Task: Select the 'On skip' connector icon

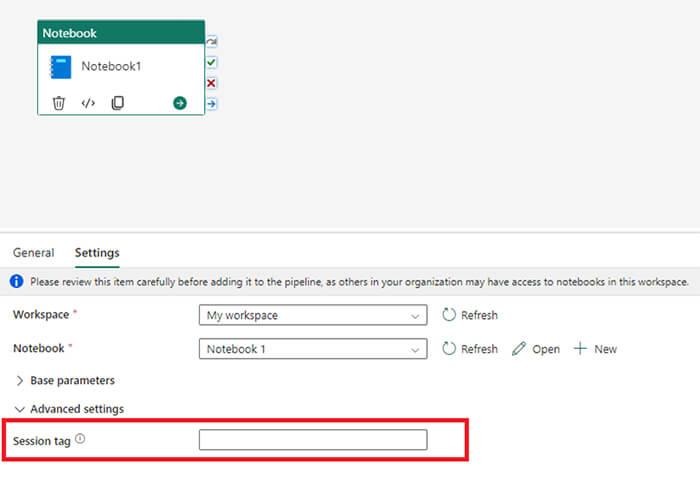Action: (x=212, y=42)
